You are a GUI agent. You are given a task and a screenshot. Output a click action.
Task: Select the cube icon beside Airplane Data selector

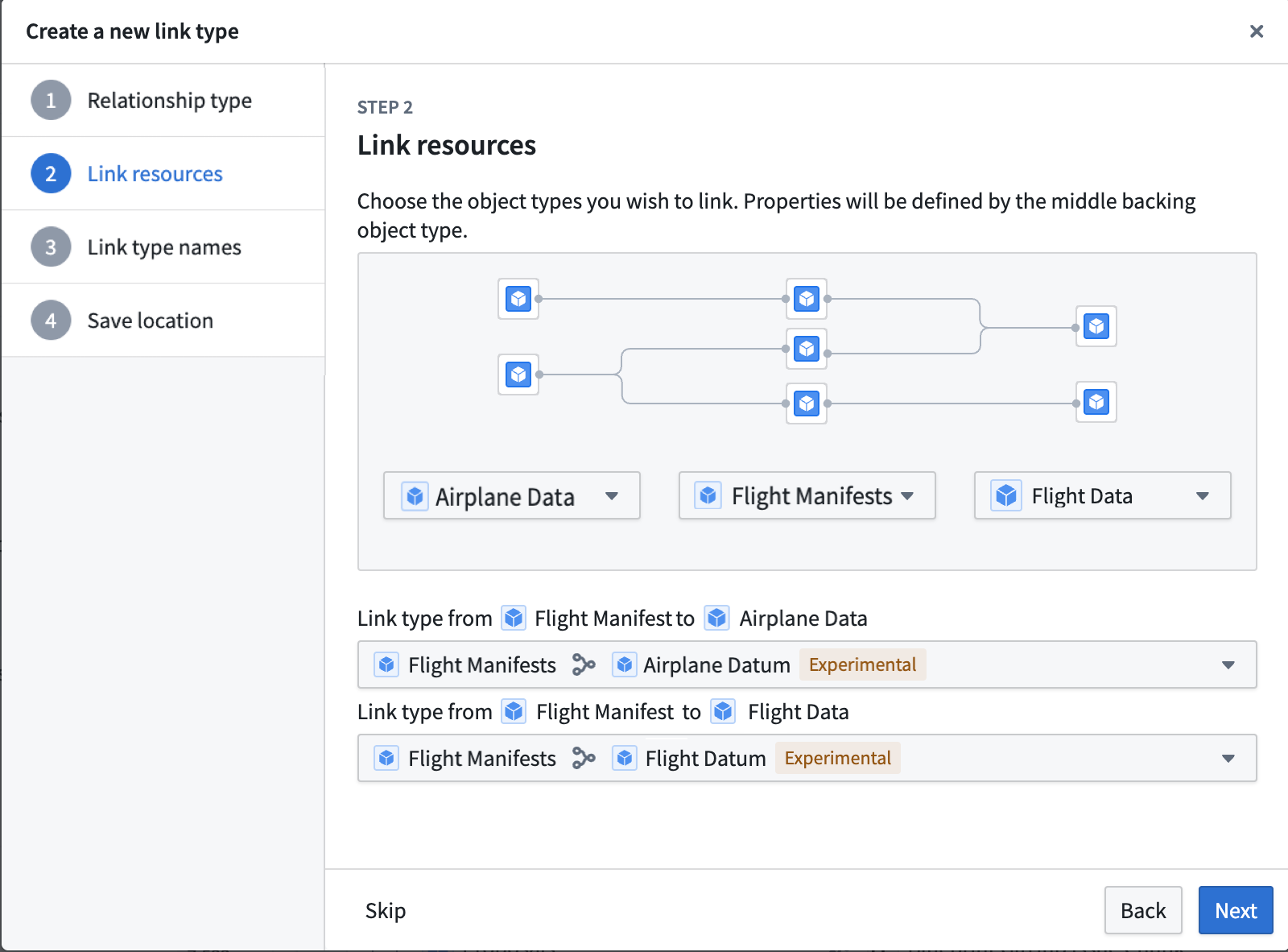pyautogui.click(x=414, y=496)
